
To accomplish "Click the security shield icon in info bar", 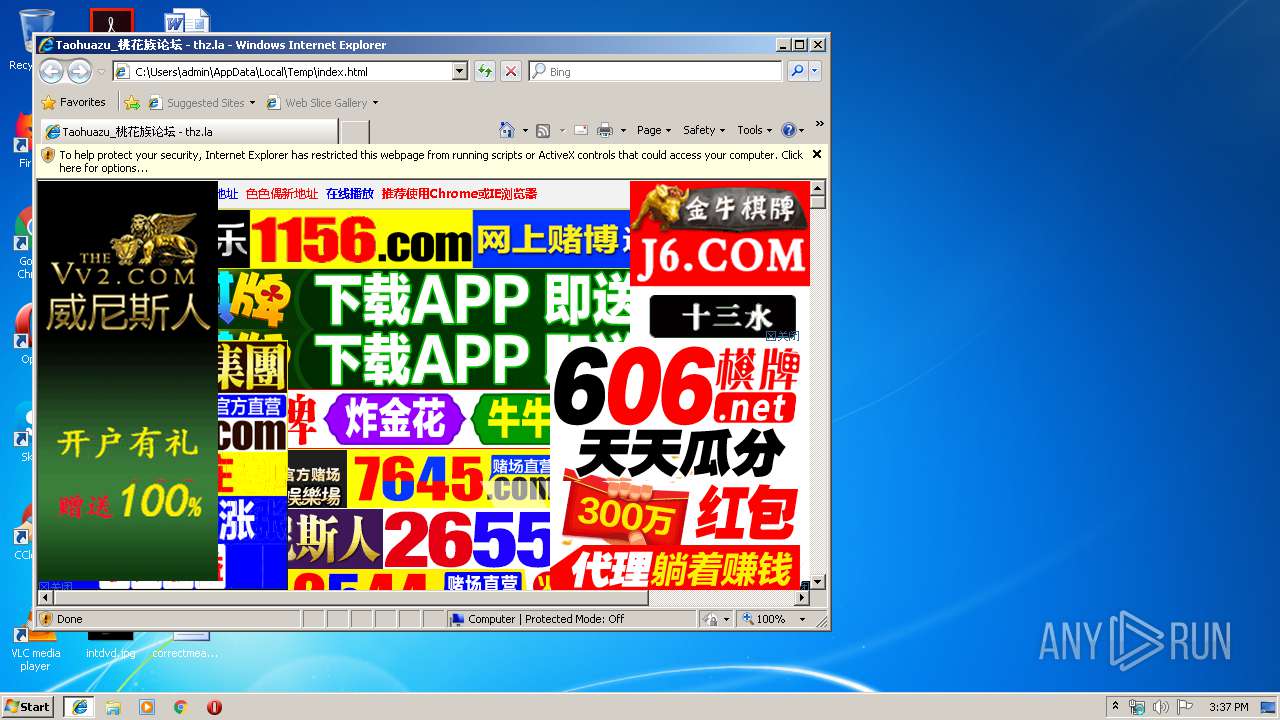I will (x=48, y=155).
